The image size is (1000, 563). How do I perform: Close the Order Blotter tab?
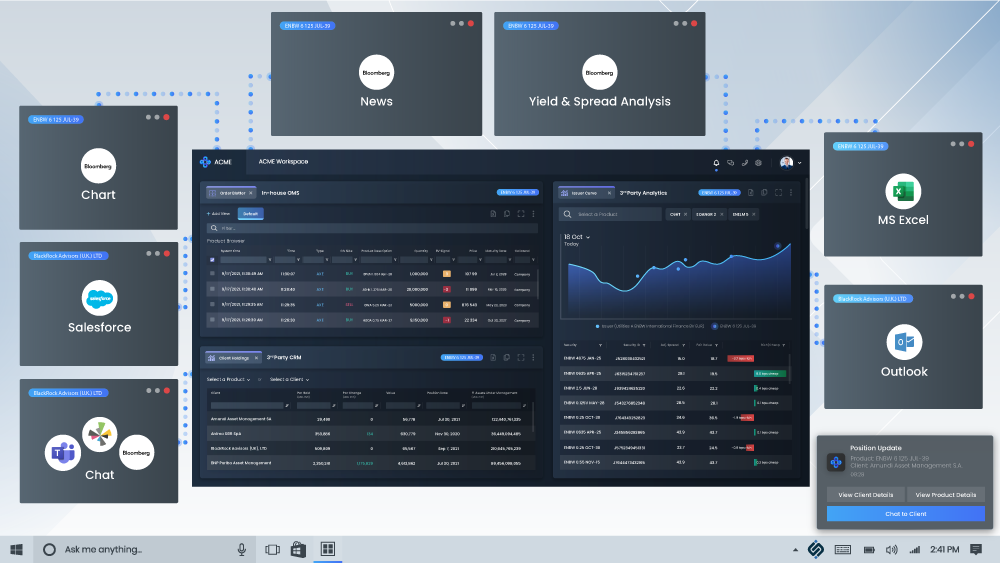coord(251,193)
